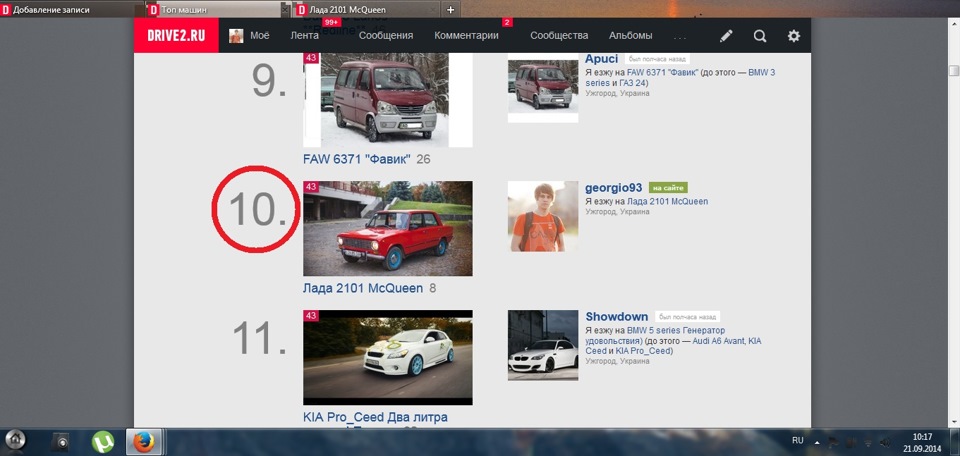The height and width of the screenshot is (456, 960).
Task: Open KIA Pro_Ceed link in Showdown description
Action: [643, 351]
